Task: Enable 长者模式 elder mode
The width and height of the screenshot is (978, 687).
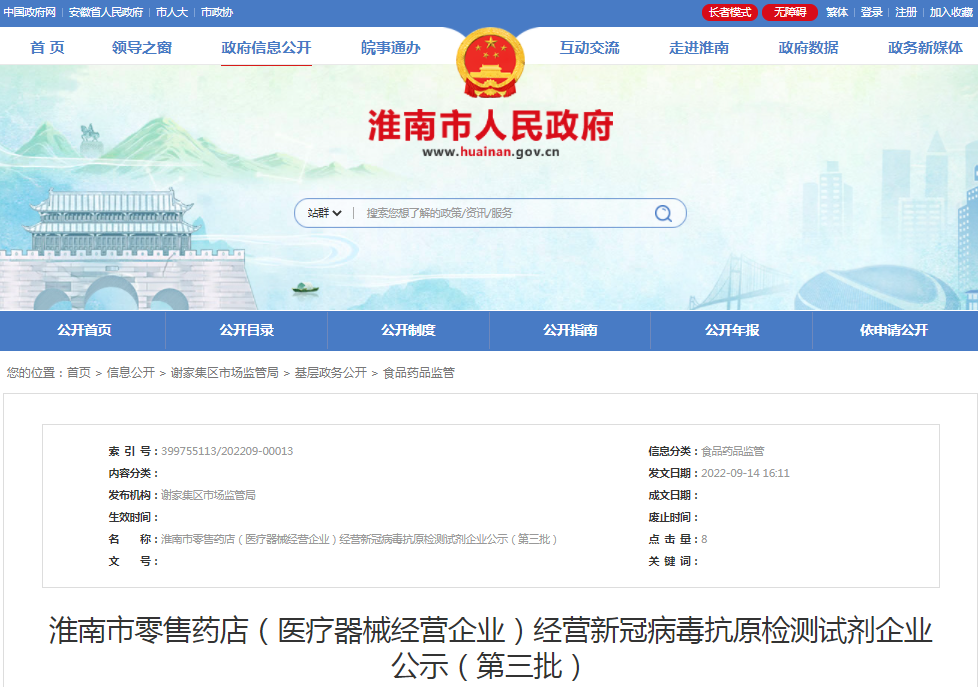Action: 729,13
